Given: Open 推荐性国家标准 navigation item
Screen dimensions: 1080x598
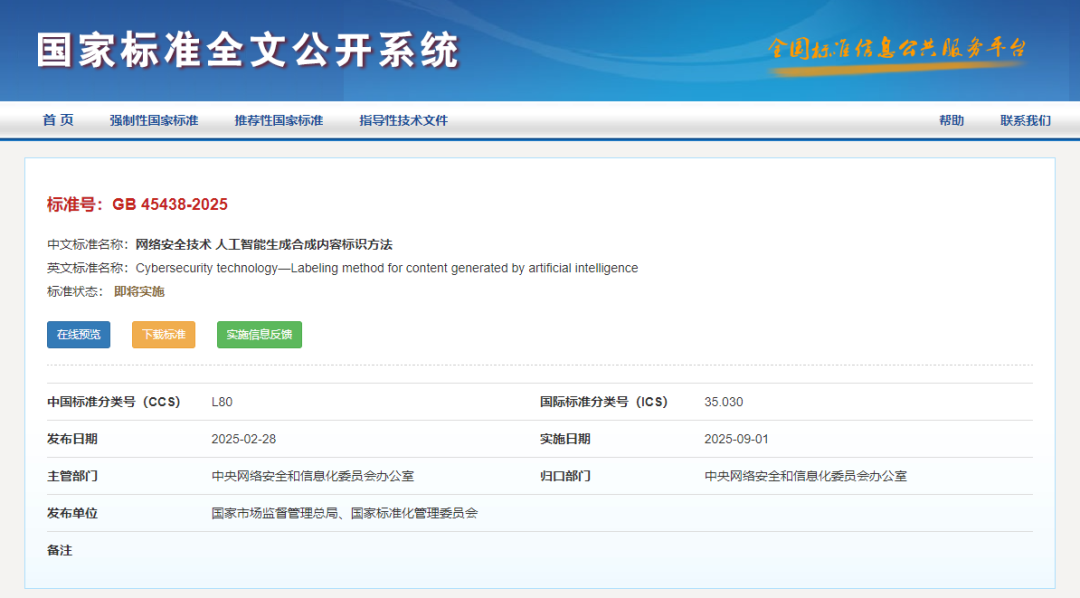Looking at the screenshot, I should pyautogui.click(x=279, y=121).
